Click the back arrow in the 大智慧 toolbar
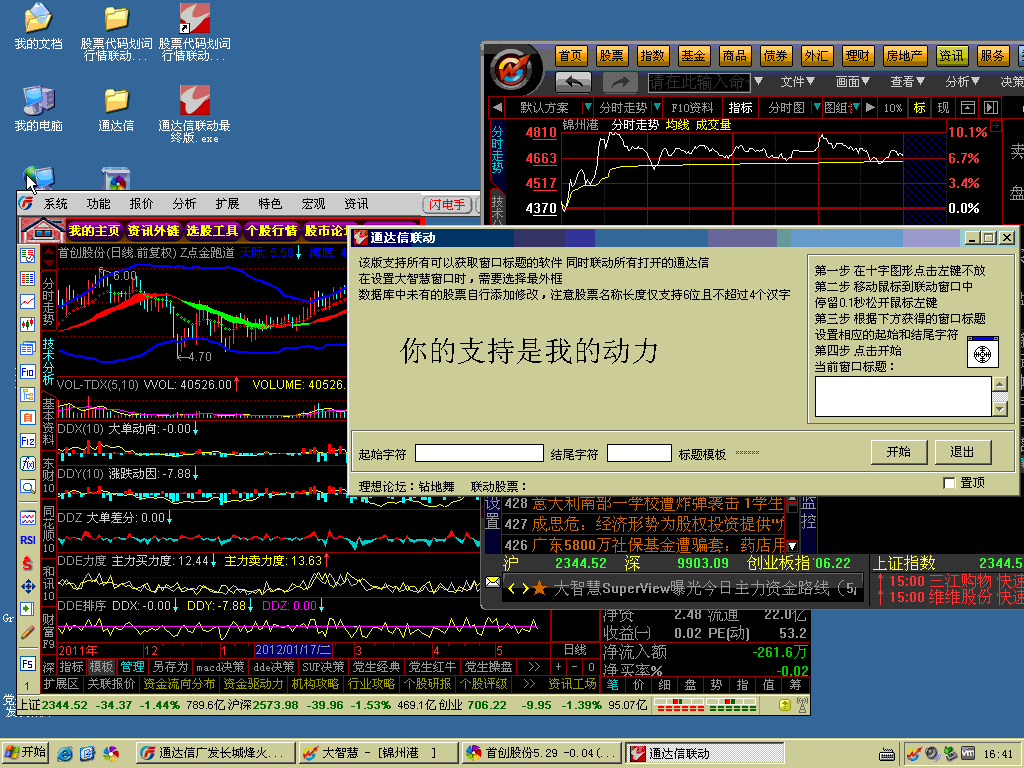 573,82
